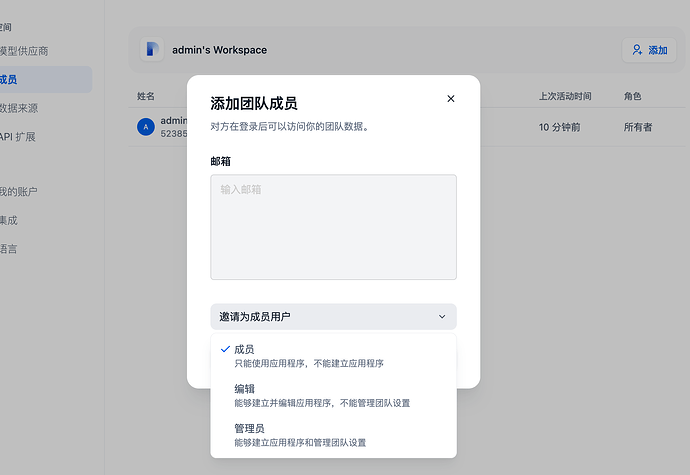Click the 10 分钟前 cell

click(x=559, y=127)
